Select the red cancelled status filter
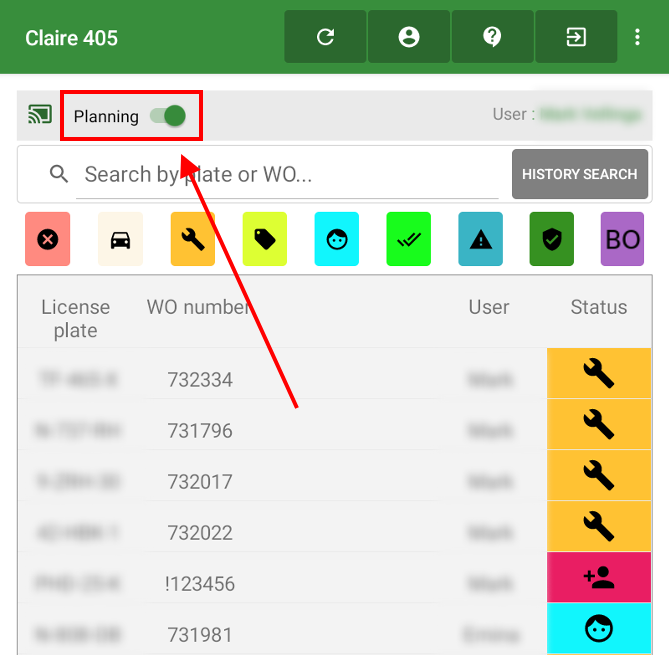 tap(48, 239)
